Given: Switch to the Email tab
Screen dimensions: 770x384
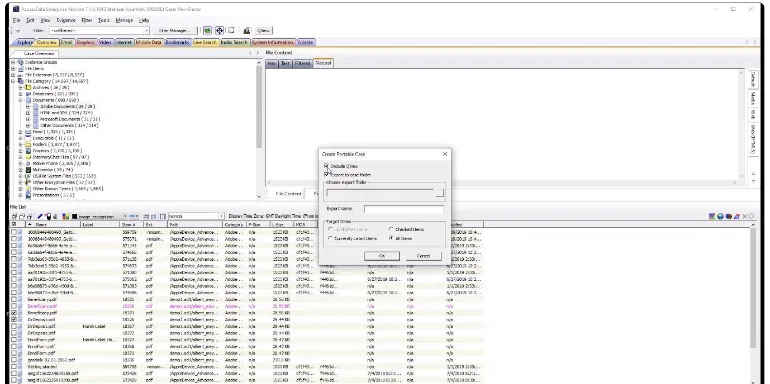Looking at the screenshot, I should (x=66, y=43).
